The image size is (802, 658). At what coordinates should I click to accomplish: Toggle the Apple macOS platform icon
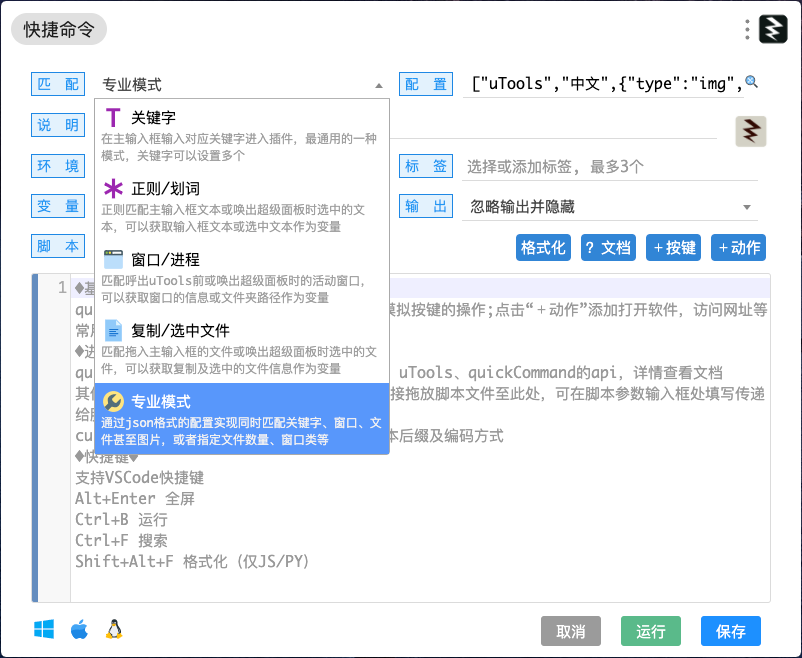79,629
